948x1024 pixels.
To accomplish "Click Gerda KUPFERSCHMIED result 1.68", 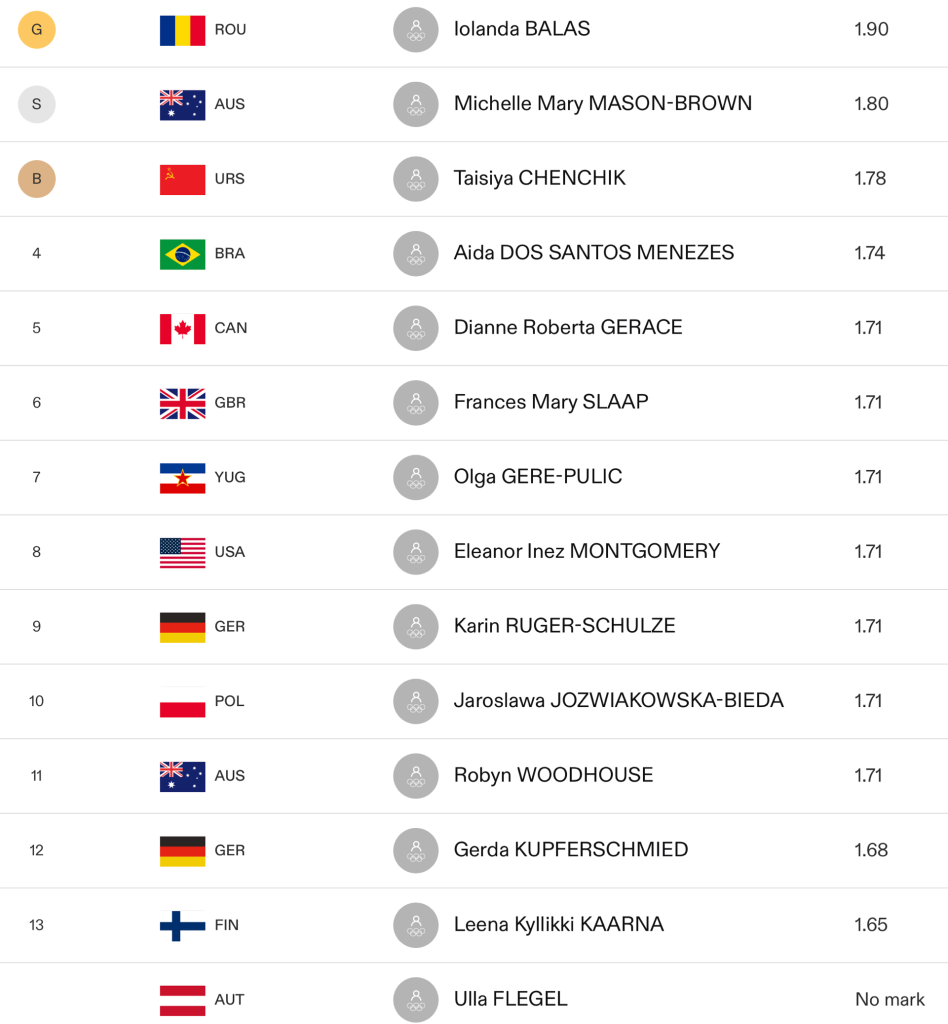I will 871,850.
